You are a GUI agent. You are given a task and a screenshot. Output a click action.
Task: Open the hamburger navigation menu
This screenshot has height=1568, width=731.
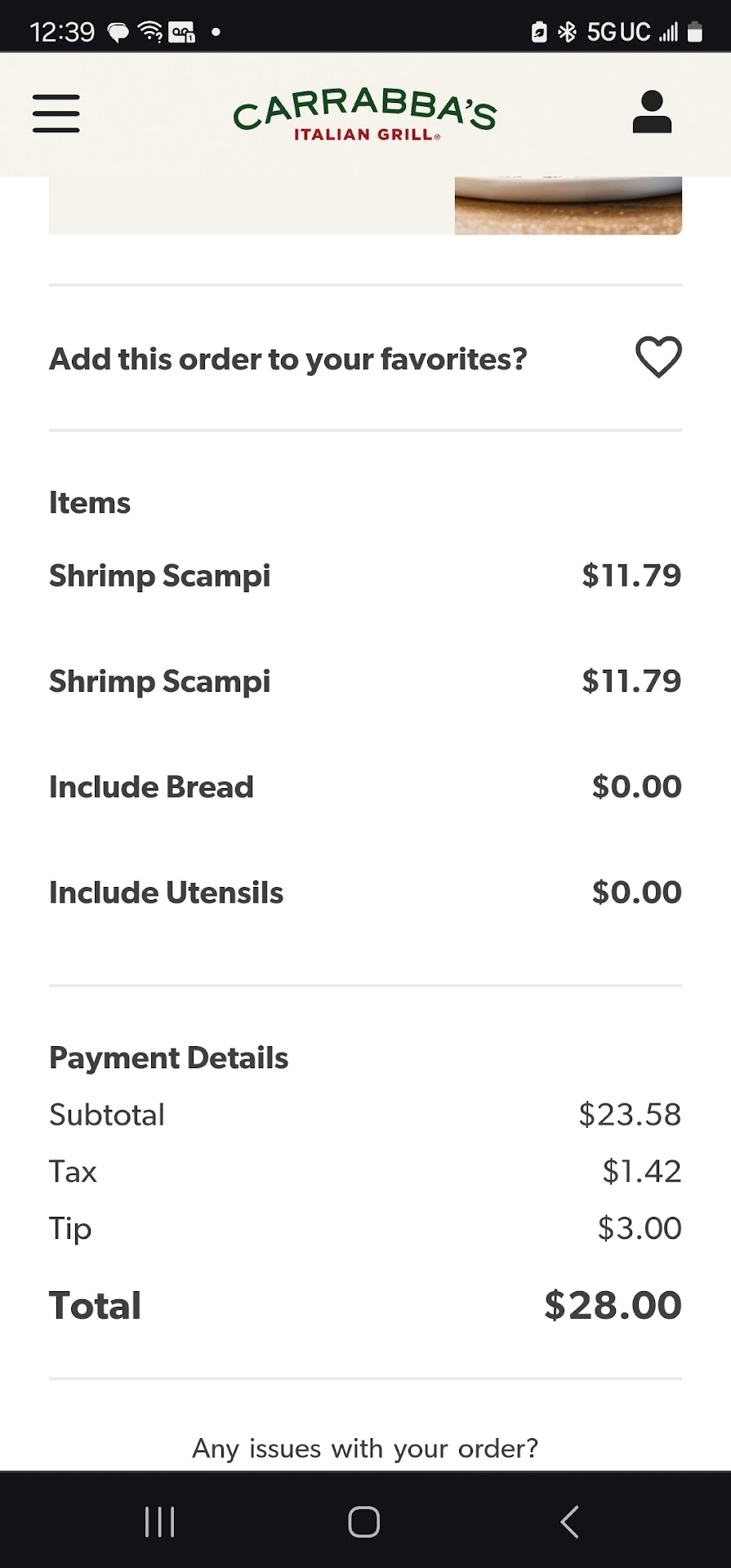tap(56, 114)
